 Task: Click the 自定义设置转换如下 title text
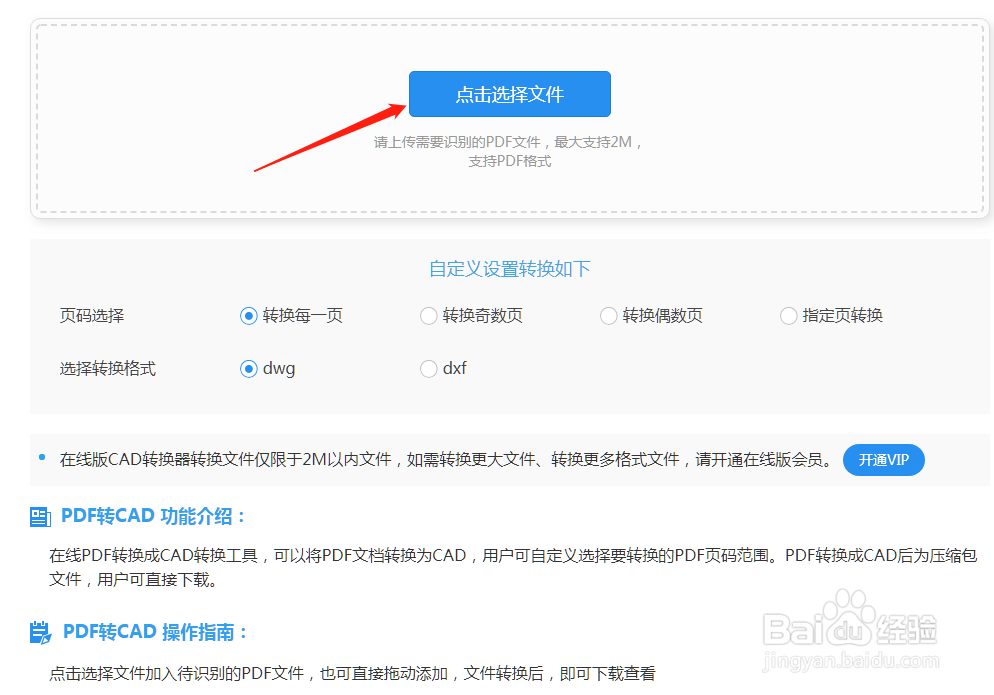coord(510,269)
